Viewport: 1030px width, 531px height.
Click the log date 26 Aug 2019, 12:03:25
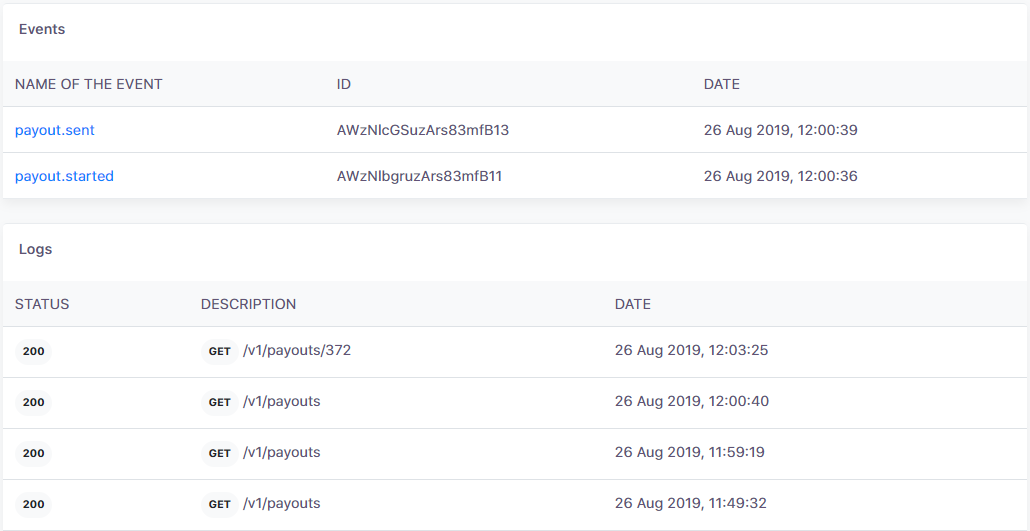[692, 351]
